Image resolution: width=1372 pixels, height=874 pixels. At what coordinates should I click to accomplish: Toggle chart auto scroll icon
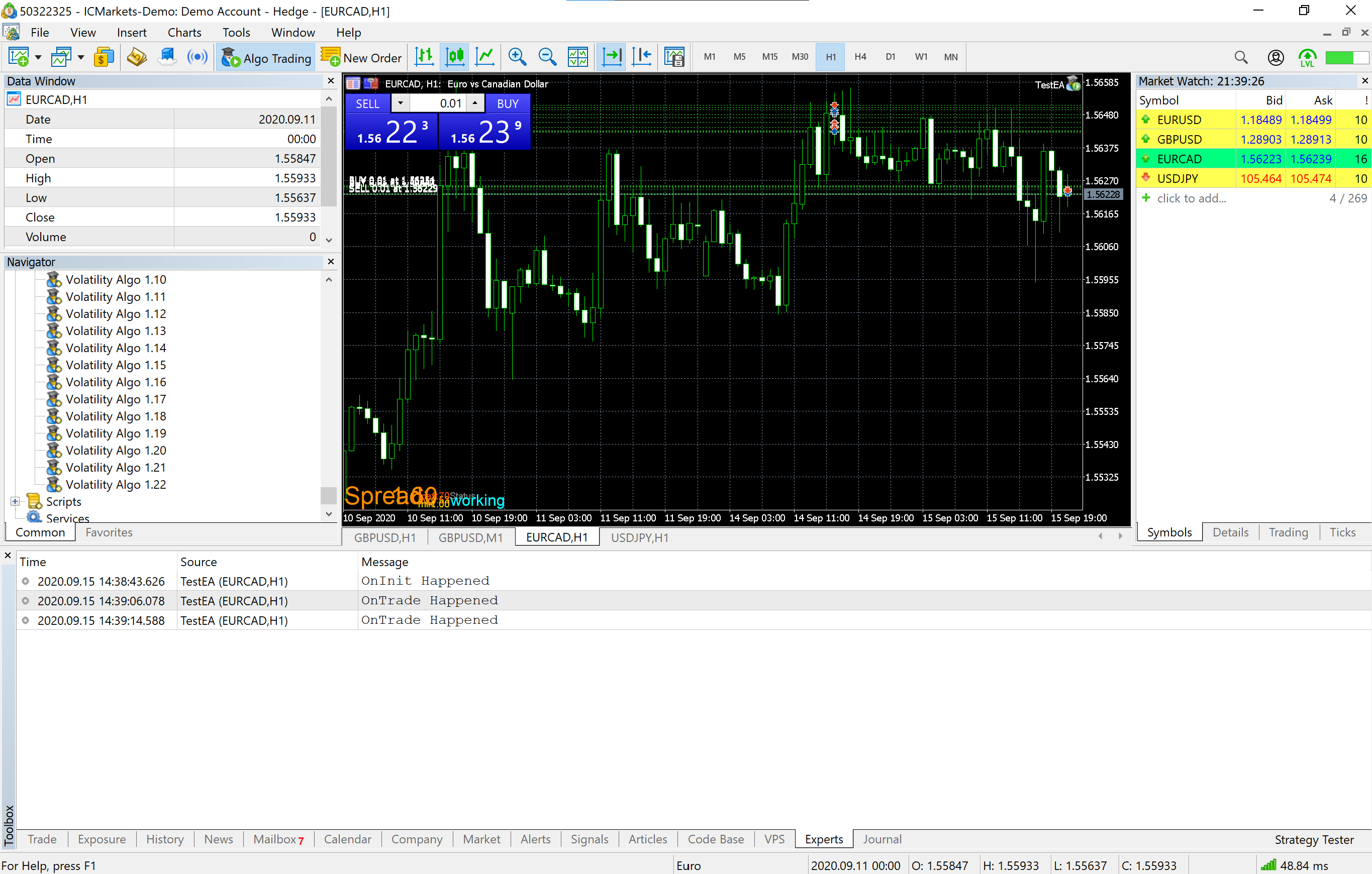coord(611,57)
